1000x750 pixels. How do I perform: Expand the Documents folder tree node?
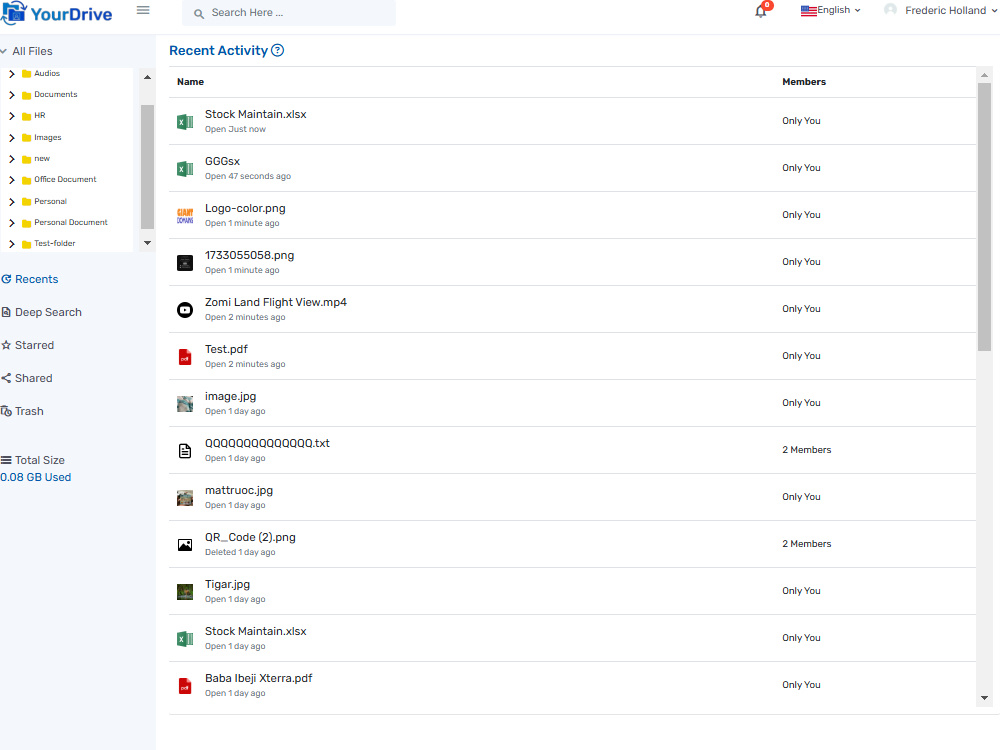click(x=11, y=95)
